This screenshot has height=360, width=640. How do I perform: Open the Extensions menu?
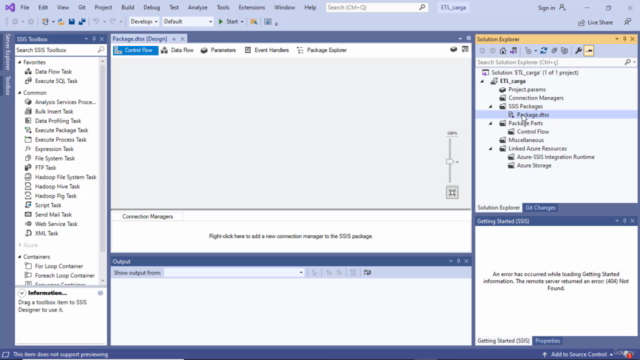click(251, 7)
